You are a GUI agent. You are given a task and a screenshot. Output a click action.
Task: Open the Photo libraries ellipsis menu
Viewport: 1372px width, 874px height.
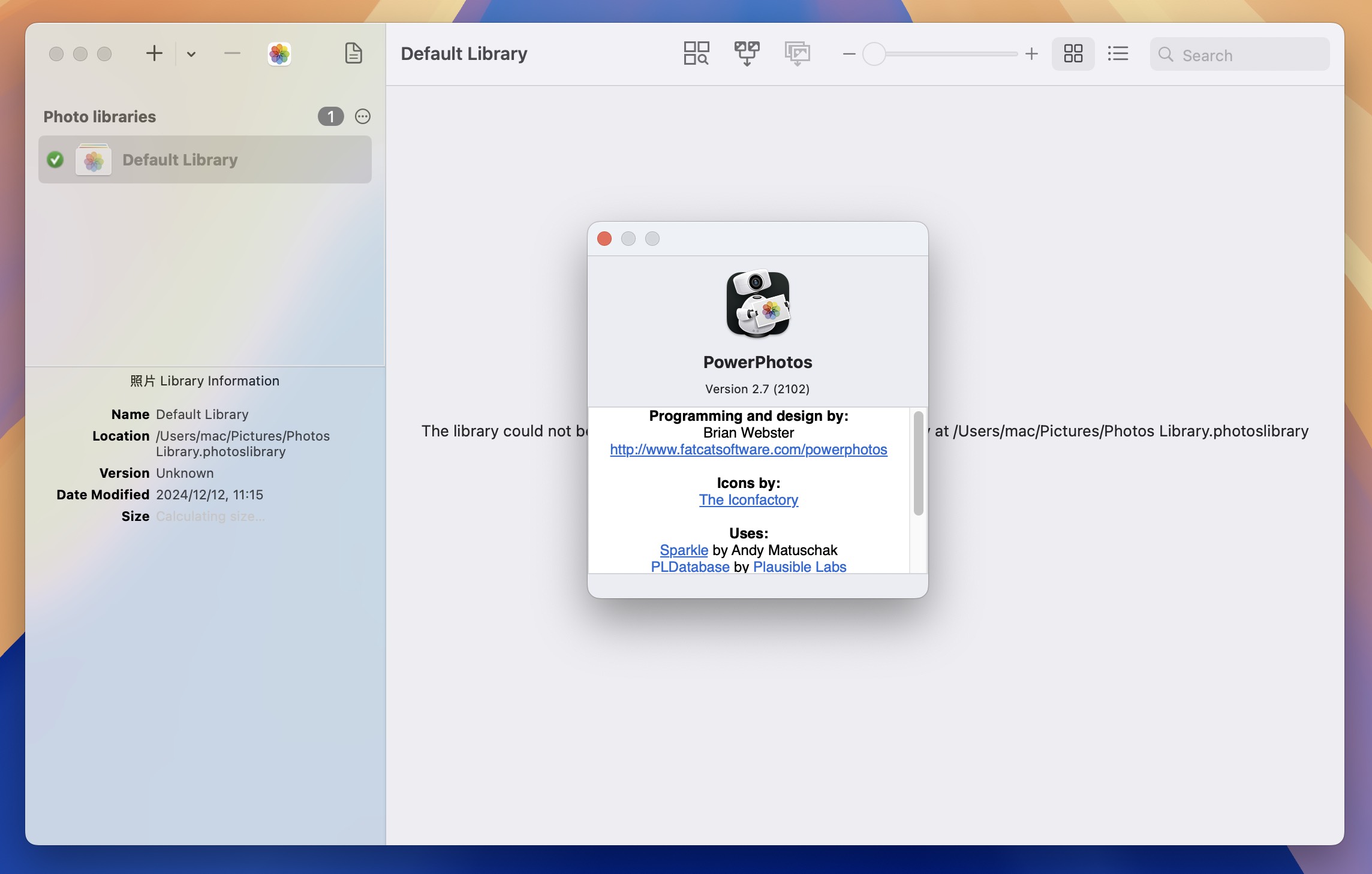(363, 116)
